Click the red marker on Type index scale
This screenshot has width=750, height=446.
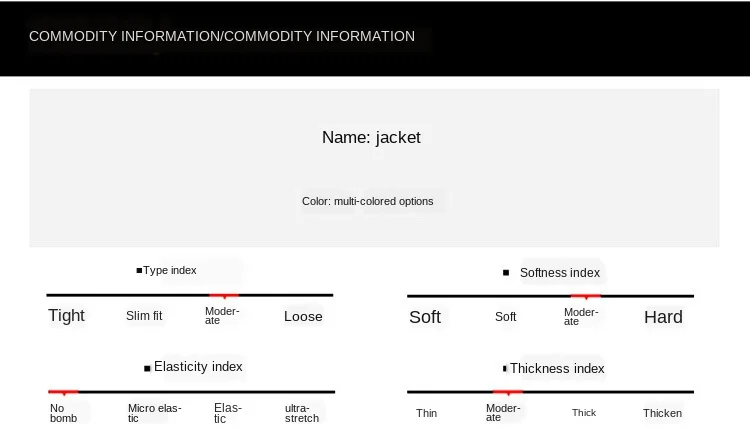(224, 296)
